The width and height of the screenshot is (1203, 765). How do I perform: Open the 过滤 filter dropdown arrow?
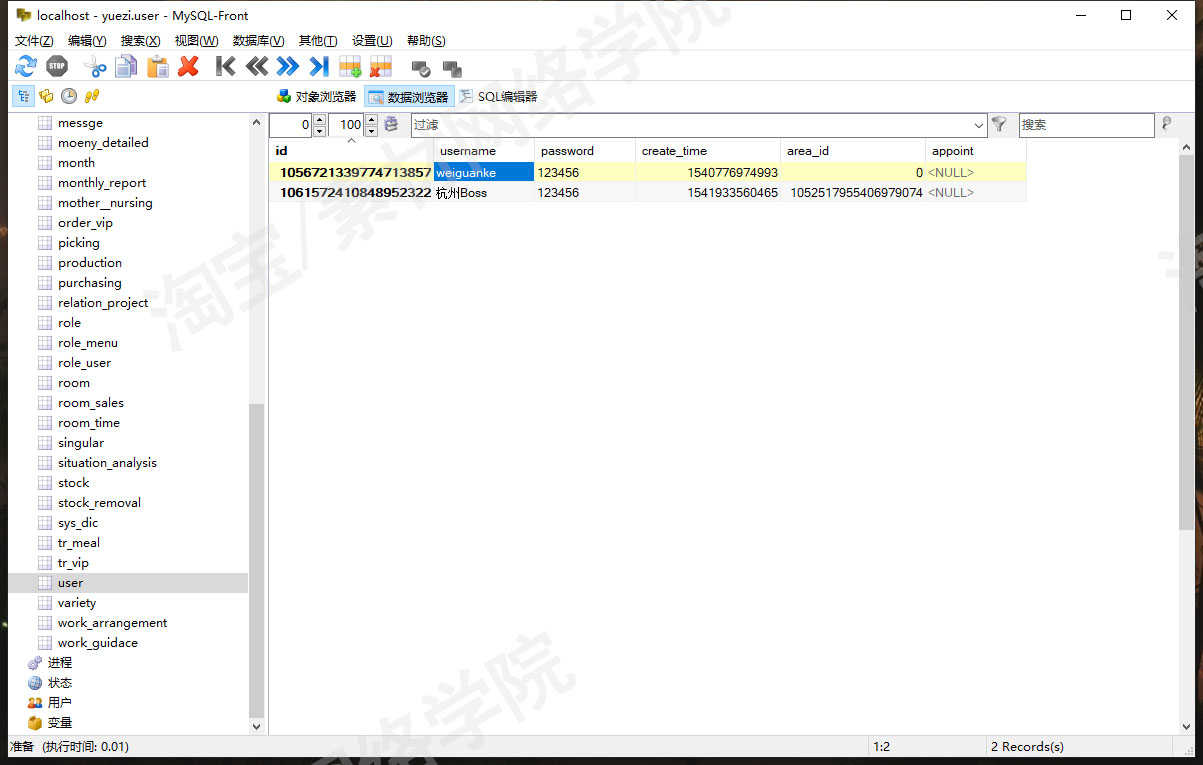pos(979,125)
